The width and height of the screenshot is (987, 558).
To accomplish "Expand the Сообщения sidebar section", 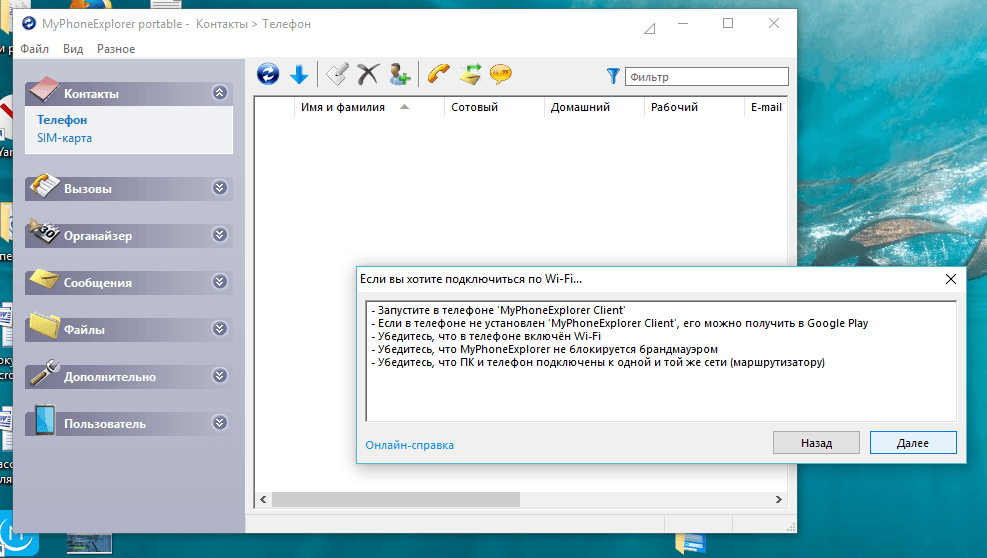I will tap(220, 282).
